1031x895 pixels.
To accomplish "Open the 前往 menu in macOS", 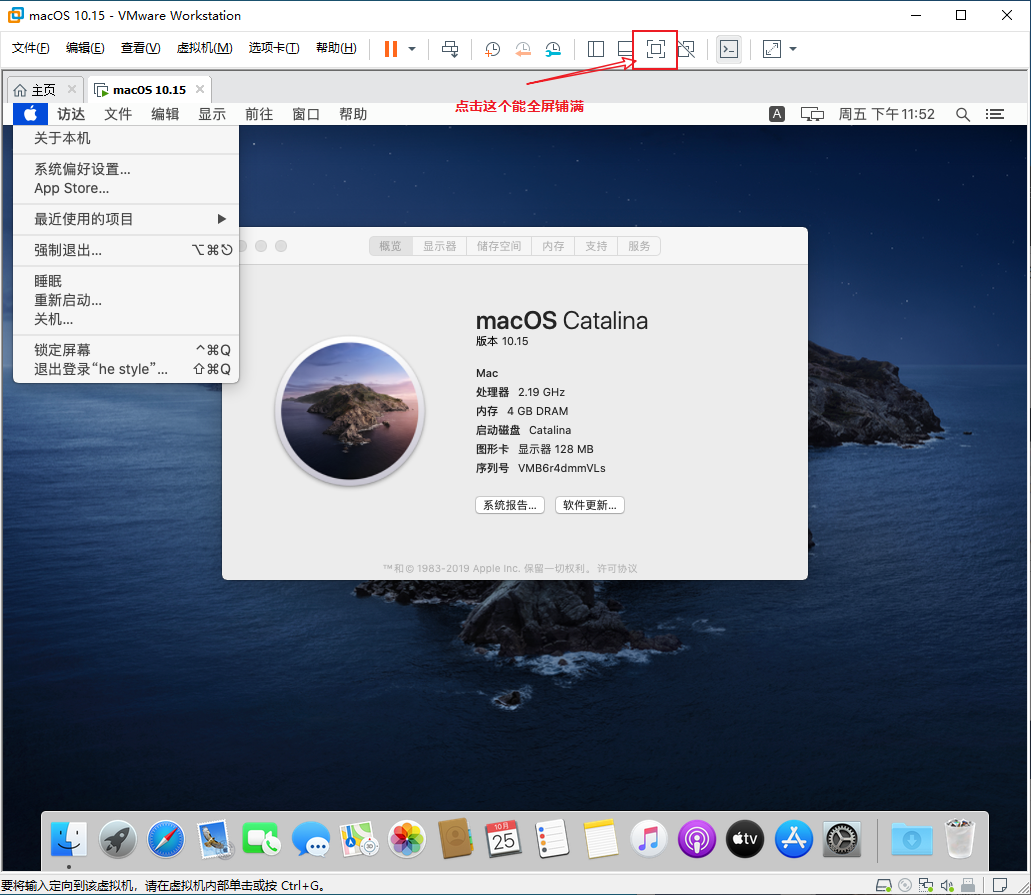I will tap(259, 114).
